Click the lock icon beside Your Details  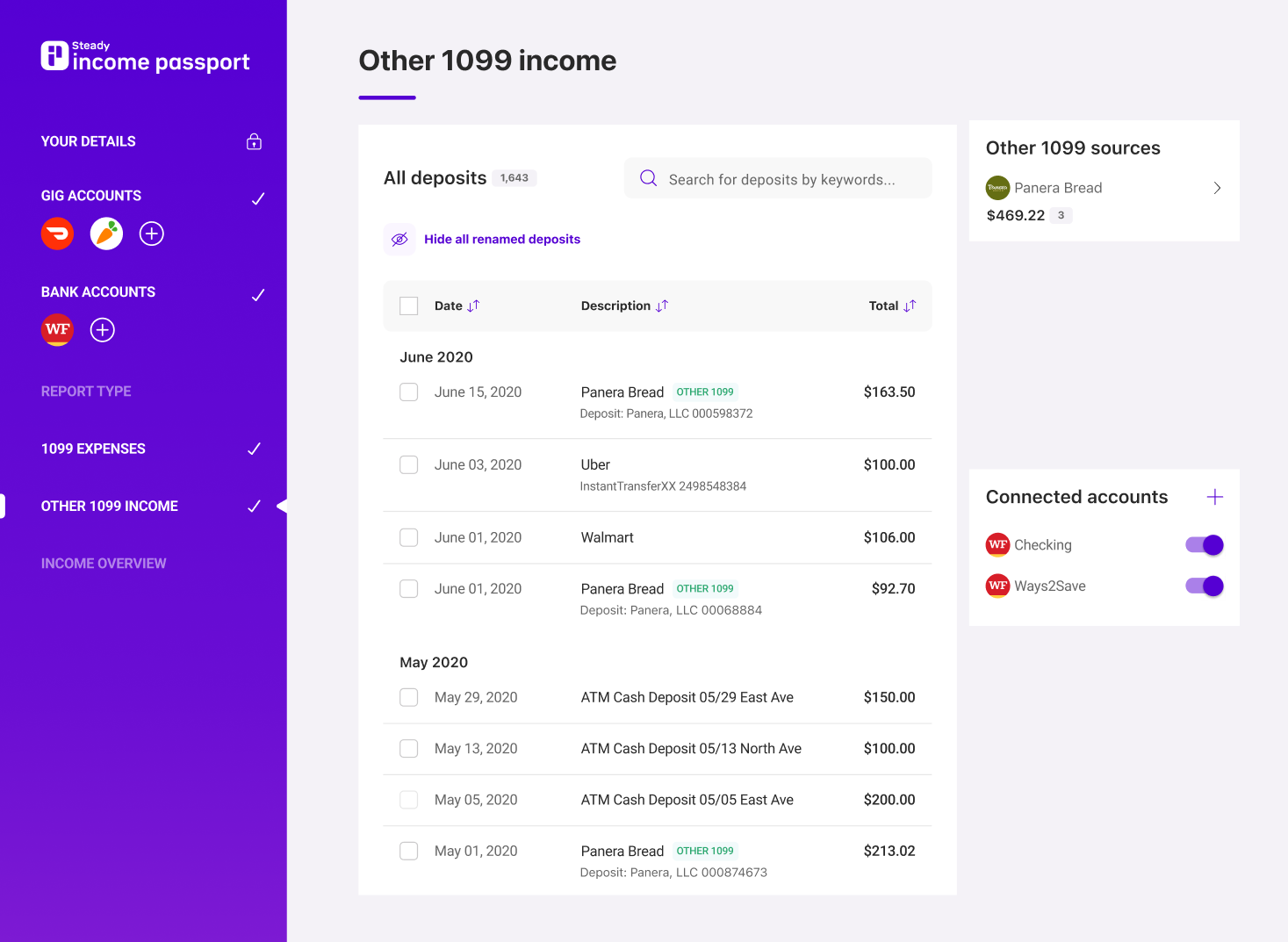254,141
